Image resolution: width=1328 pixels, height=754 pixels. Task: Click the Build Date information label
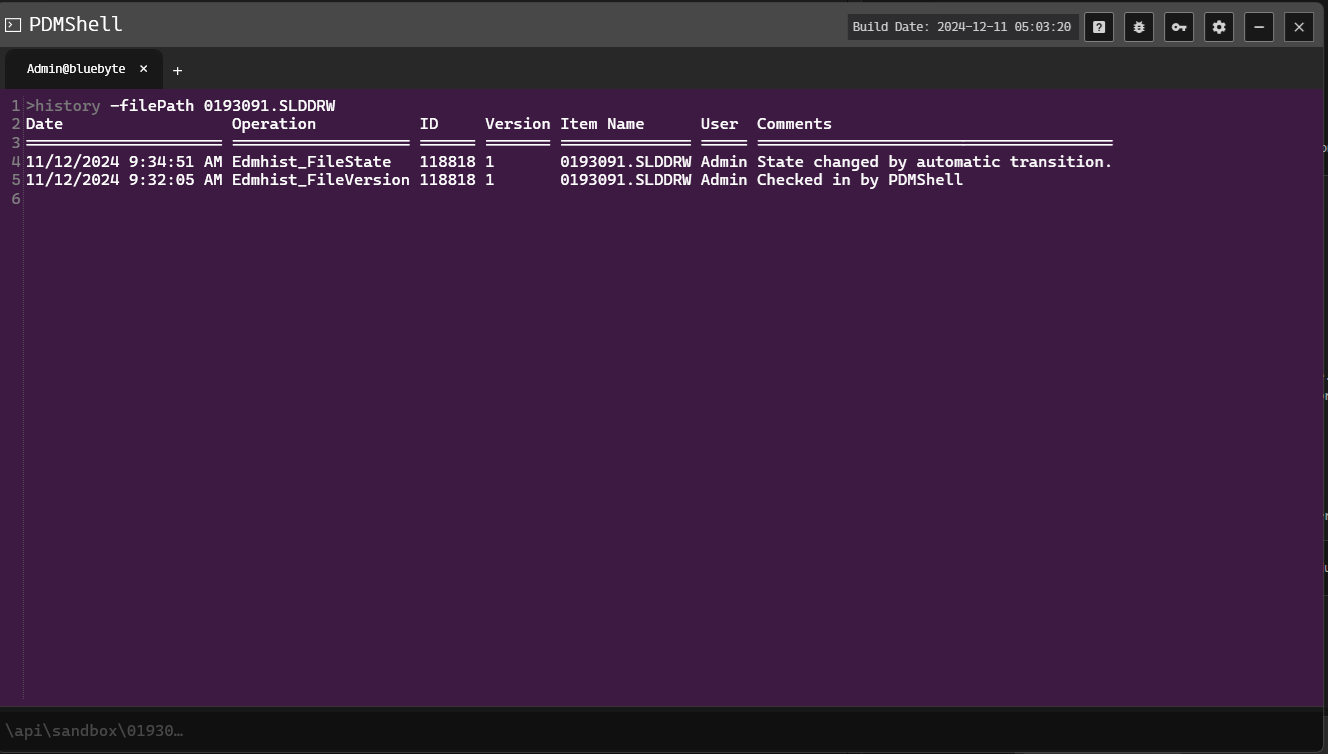tap(961, 27)
